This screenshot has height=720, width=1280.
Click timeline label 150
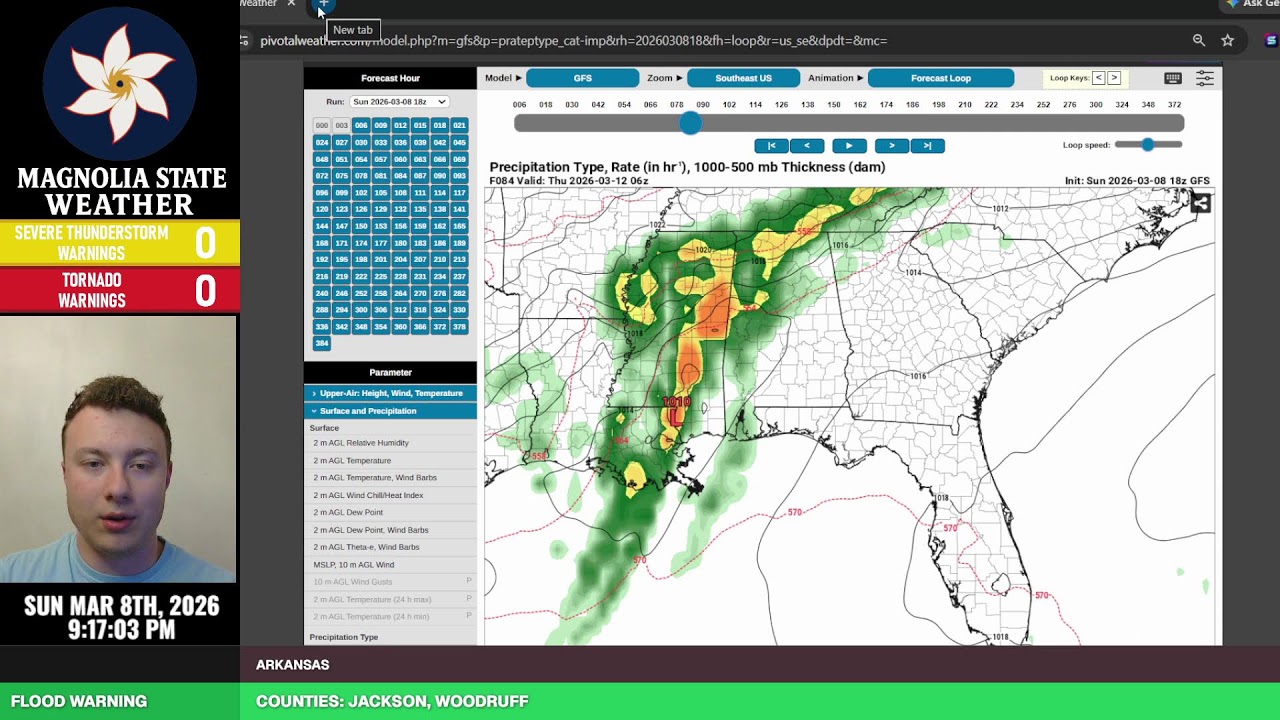coord(834,104)
